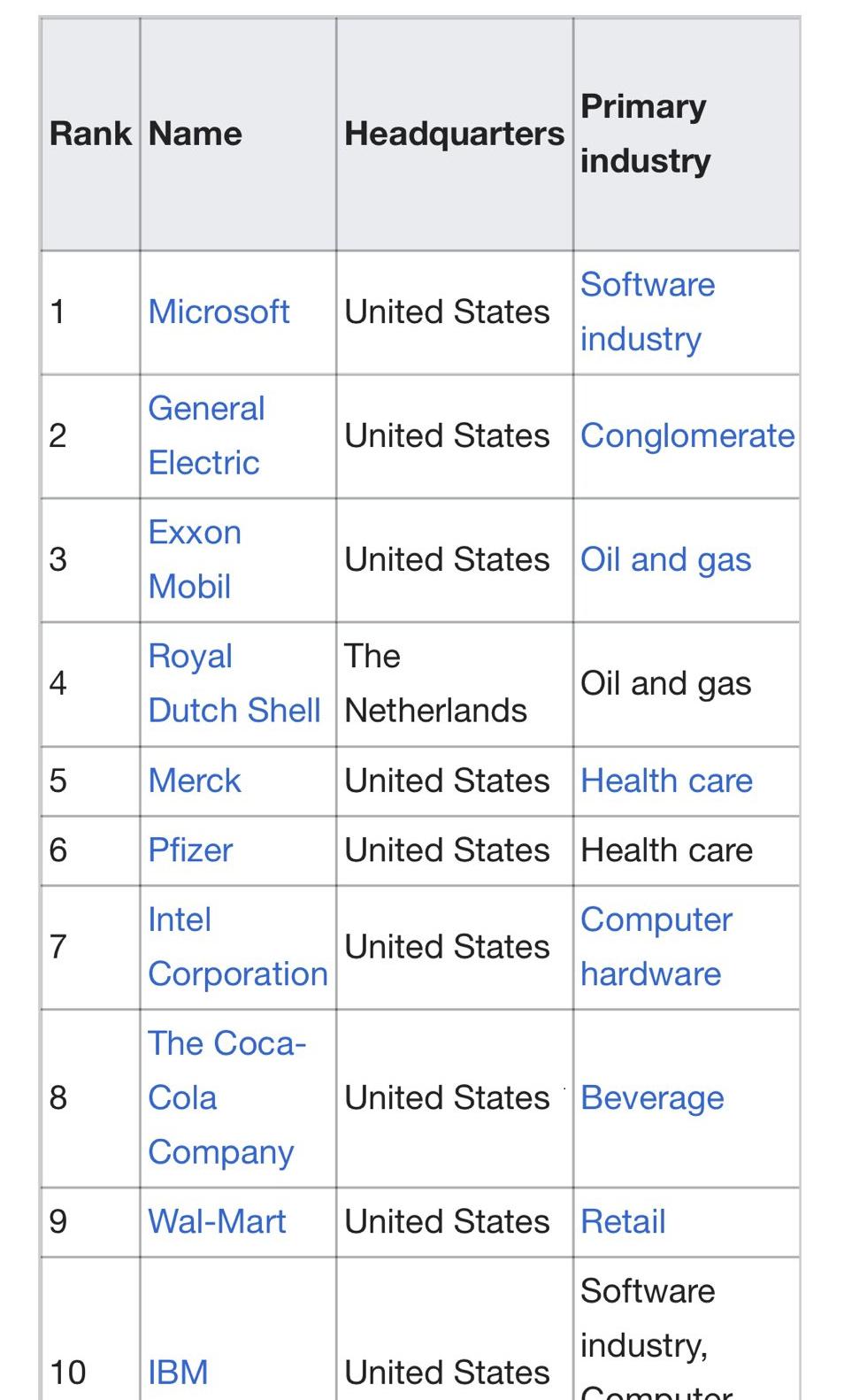This screenshot has width=844, height=1400.
Task: Open the Royal Dutch Shell article
Action: pos(234,683)
